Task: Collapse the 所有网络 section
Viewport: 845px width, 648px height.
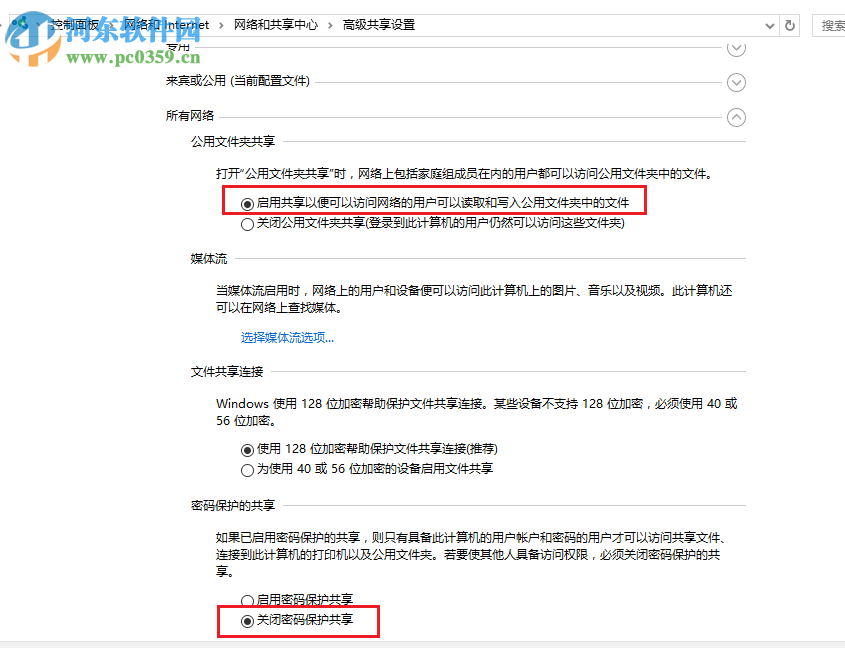Action: [737, 117]
